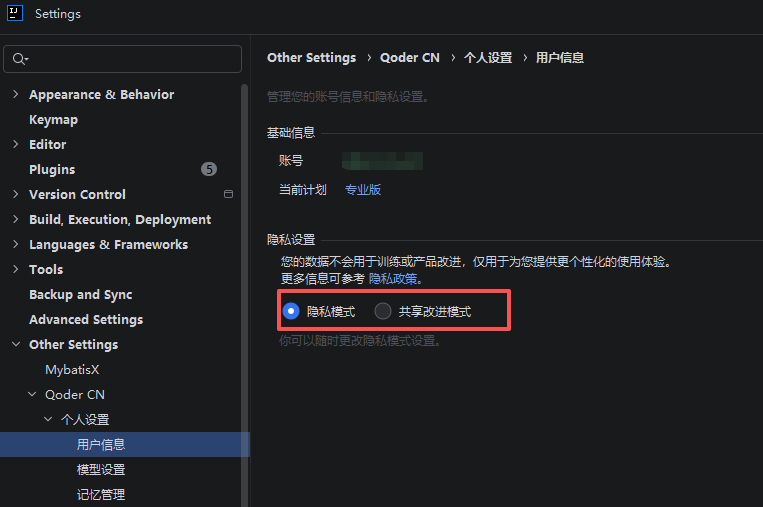This screenshot has height=507, width=763.
Task: Click the 基础信息 section heading
Action: (x=291, y=133)
